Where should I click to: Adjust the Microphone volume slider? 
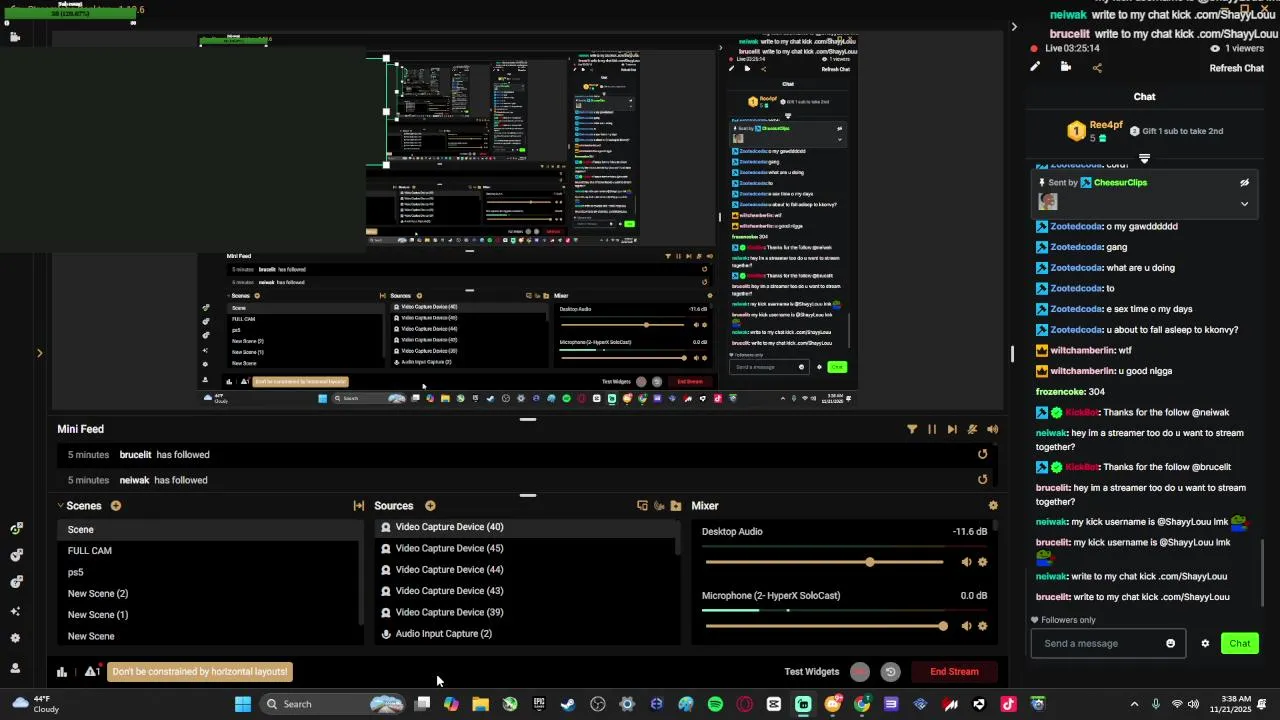(x=826, y=626)
